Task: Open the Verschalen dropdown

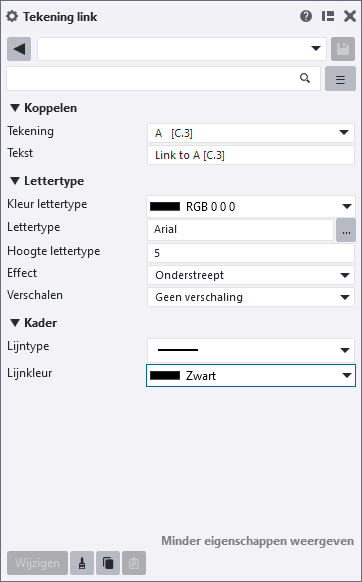Action: [x=251, y=297]
